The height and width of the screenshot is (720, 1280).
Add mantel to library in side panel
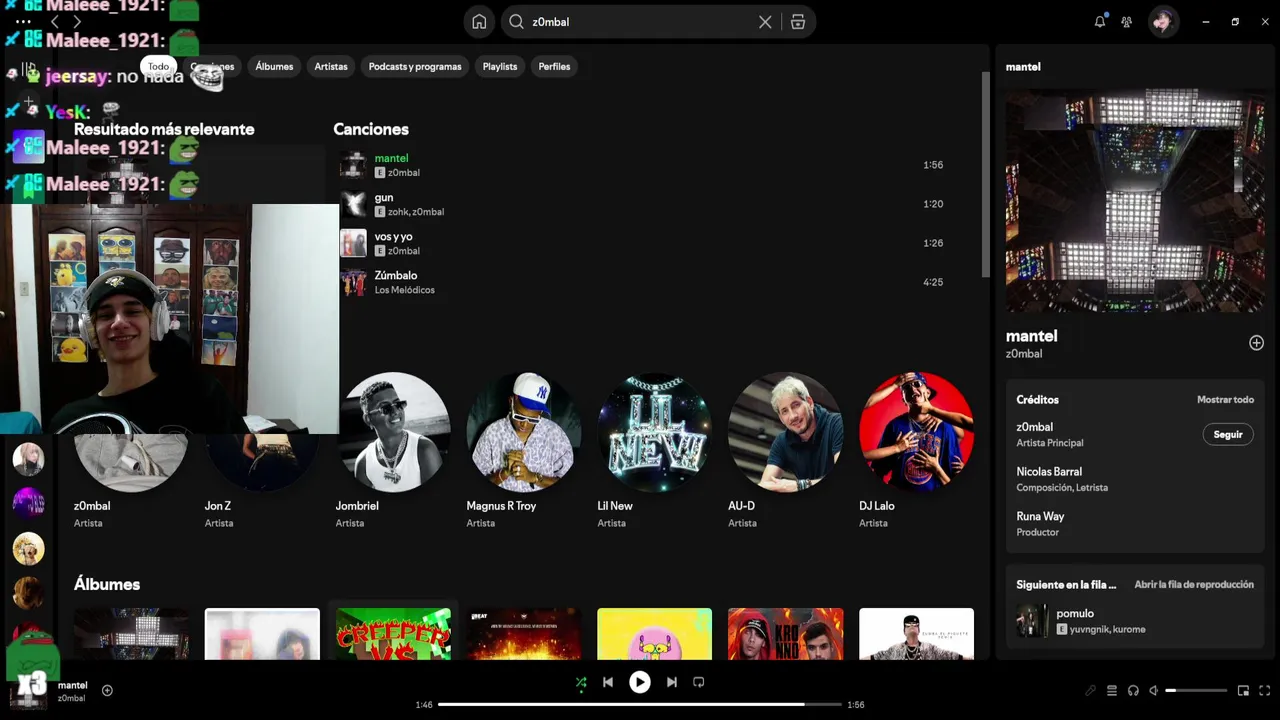point(1256,343)
